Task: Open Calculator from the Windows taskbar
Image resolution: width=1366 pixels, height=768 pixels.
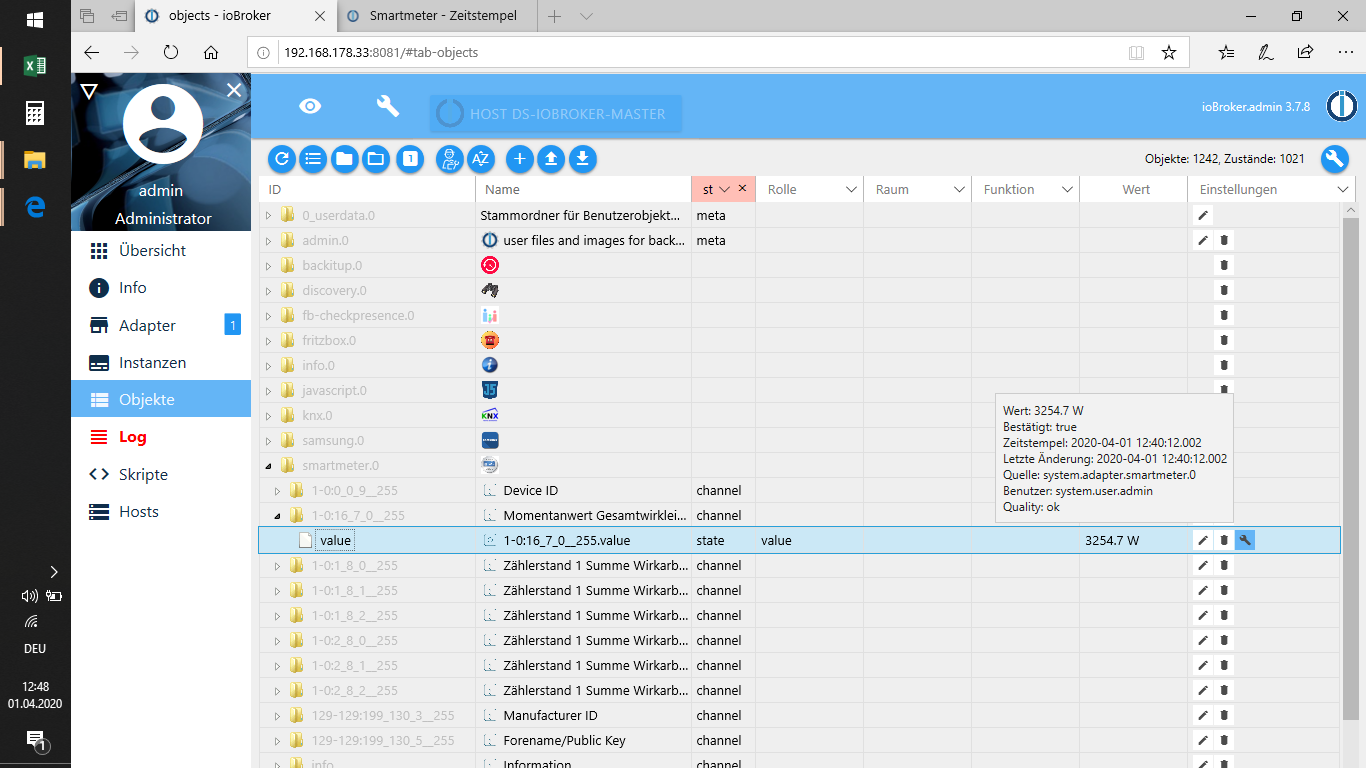Action: pyautogui.click(x=35, y=113)
